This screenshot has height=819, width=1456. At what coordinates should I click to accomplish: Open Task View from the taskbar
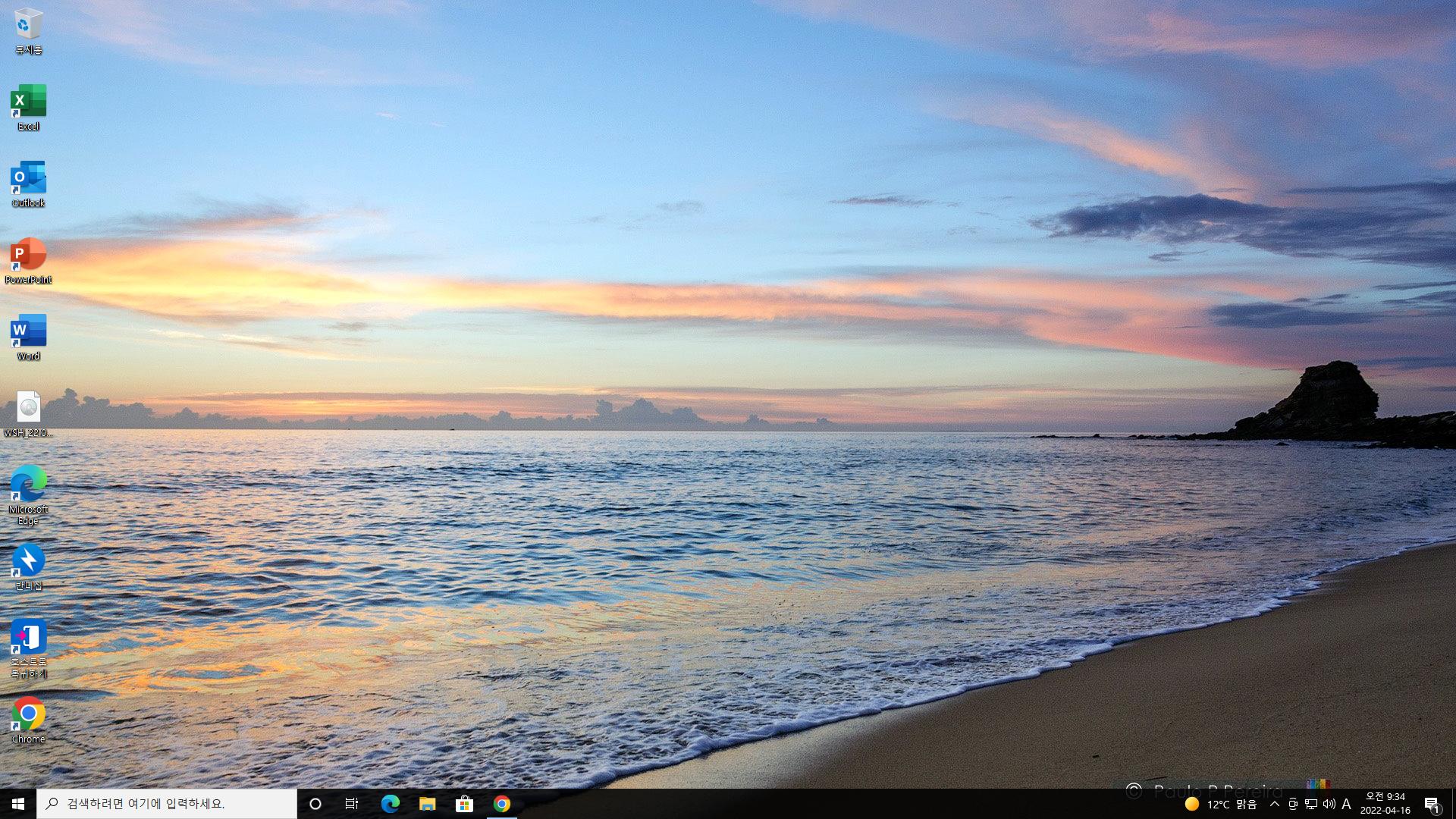352,804
